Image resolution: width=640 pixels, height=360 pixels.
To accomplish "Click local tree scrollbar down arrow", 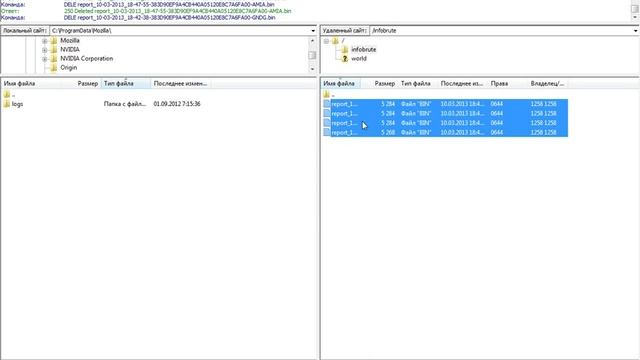I will tap(312, 69).
